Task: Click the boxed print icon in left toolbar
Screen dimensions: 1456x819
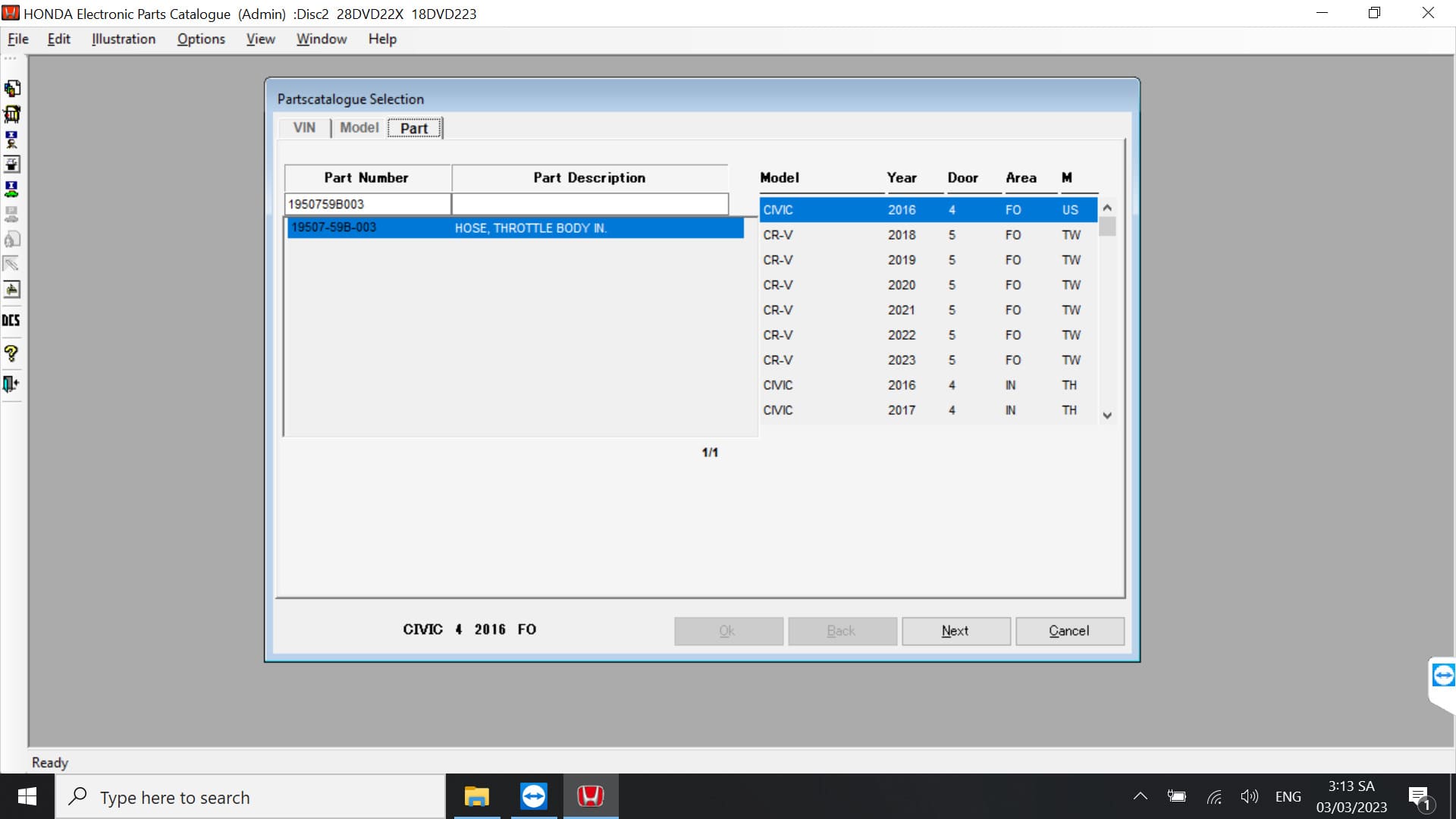Action: (12, 165)
